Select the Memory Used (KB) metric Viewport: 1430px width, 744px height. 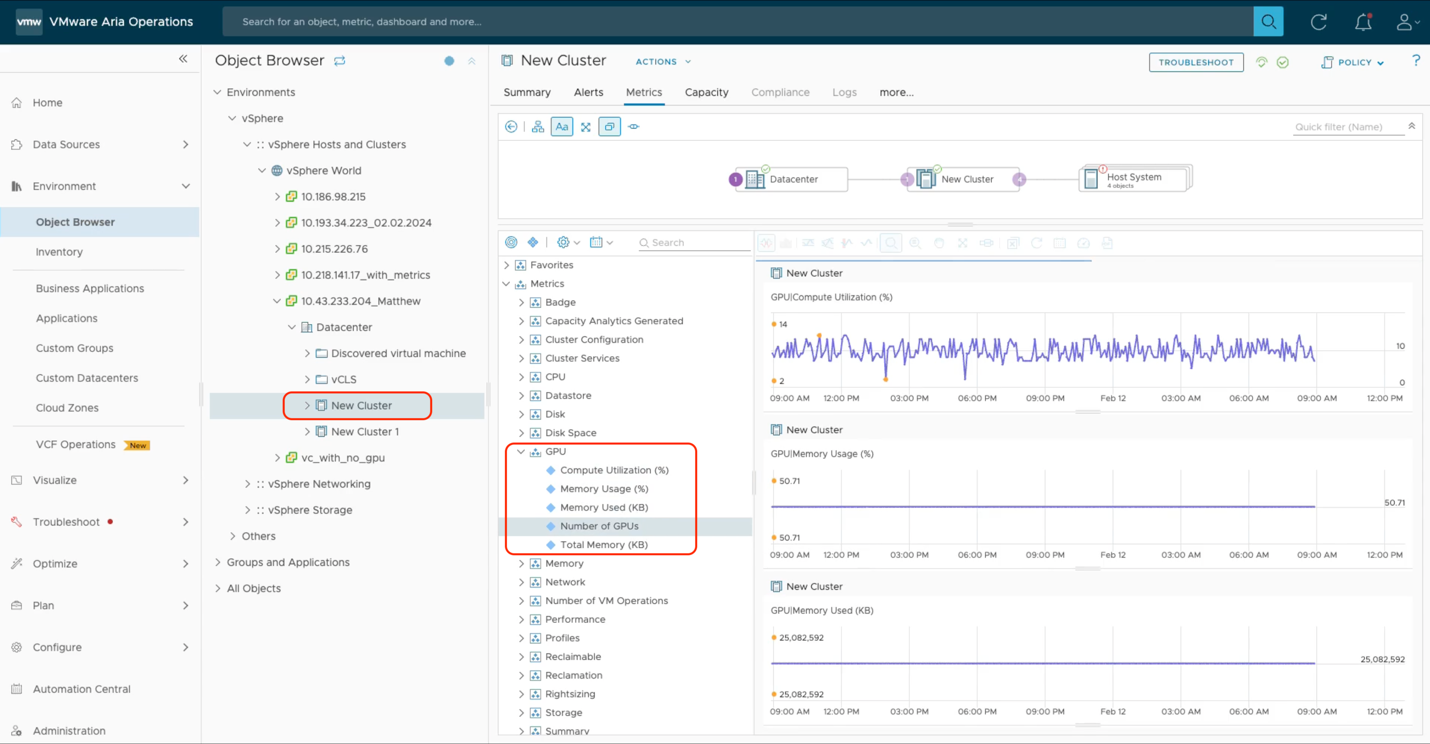pos(604,507)
